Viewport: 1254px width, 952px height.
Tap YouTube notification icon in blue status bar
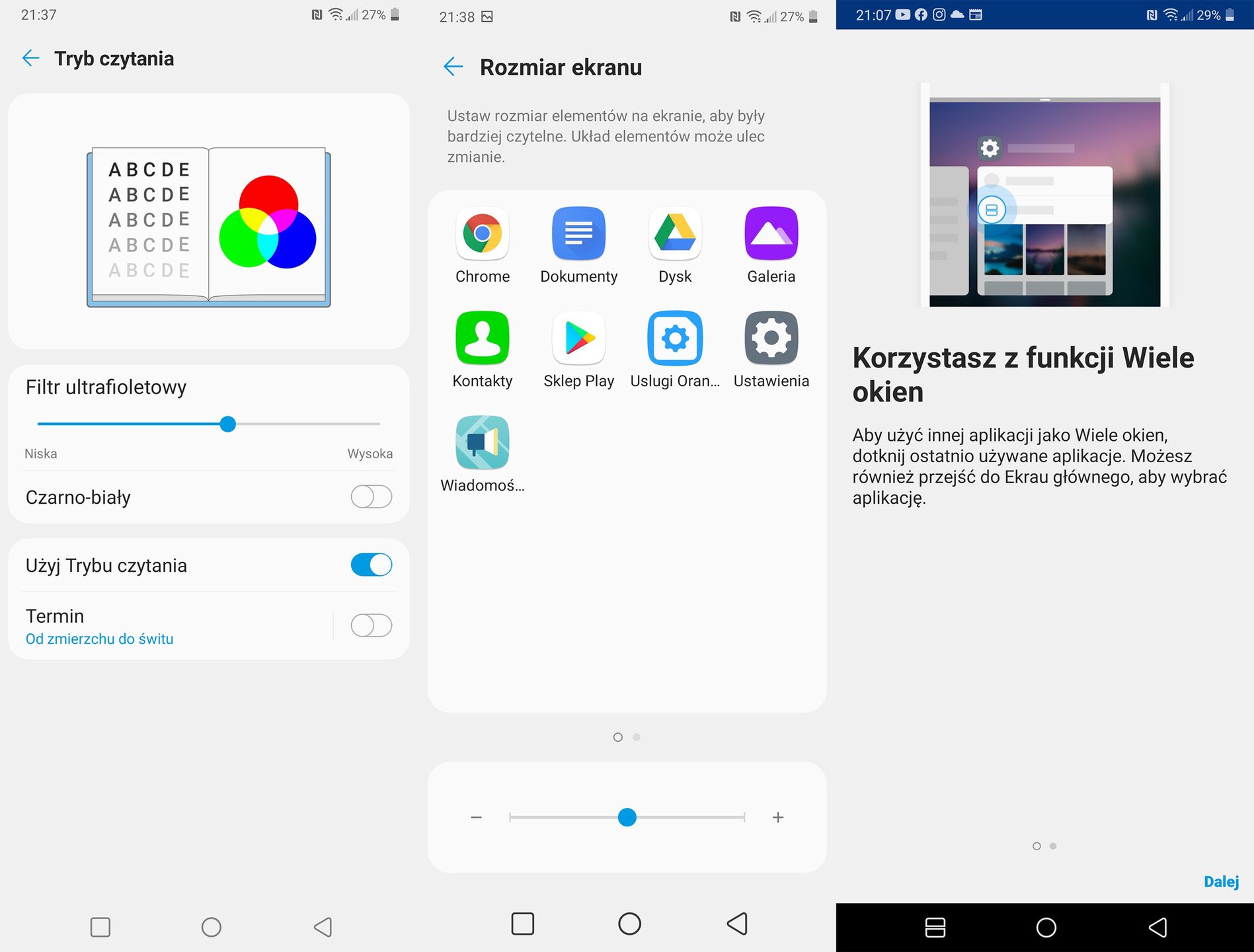(902, 15)
